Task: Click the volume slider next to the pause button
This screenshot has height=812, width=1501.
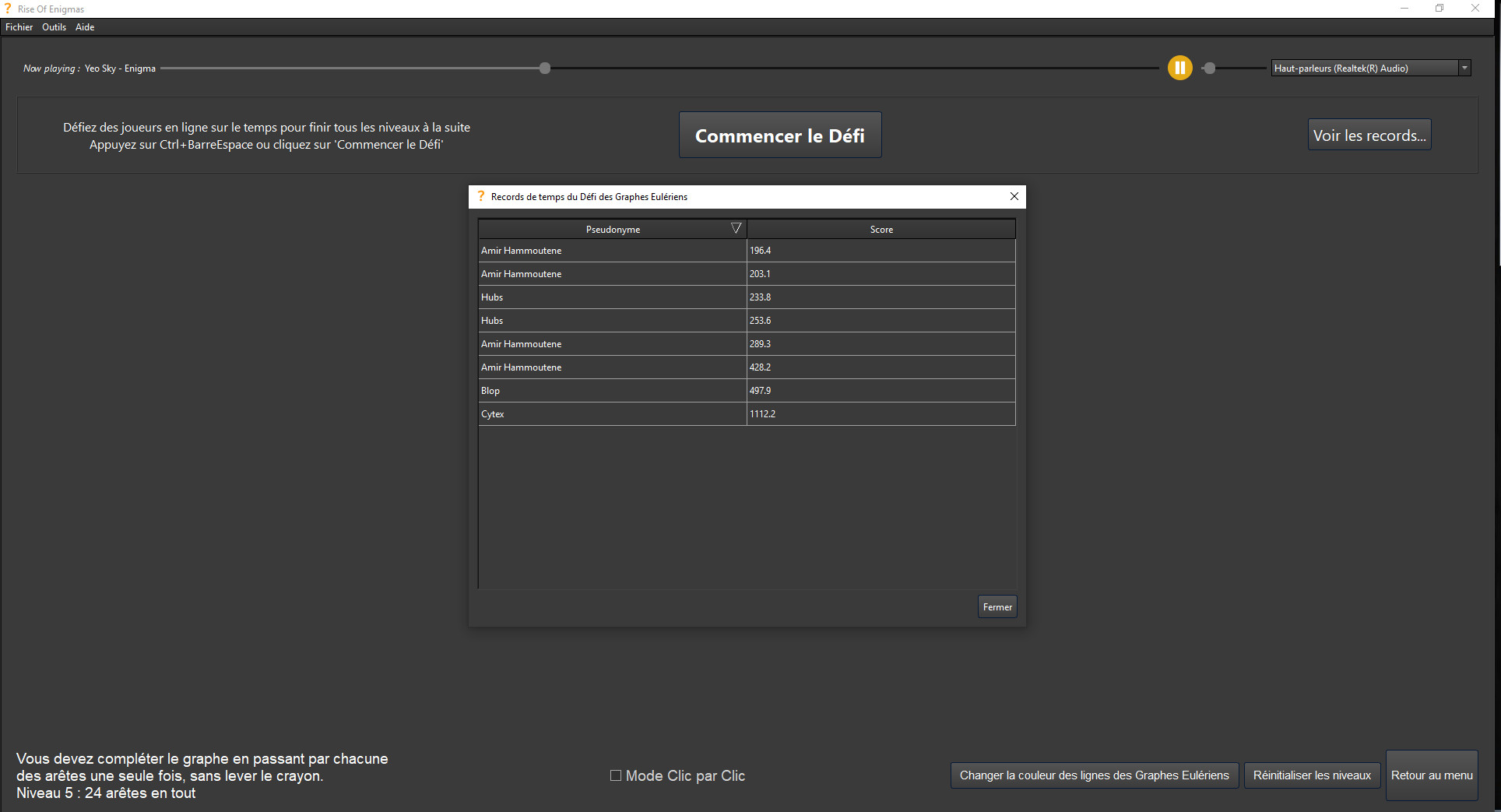Action: (x=1210, y=68)
